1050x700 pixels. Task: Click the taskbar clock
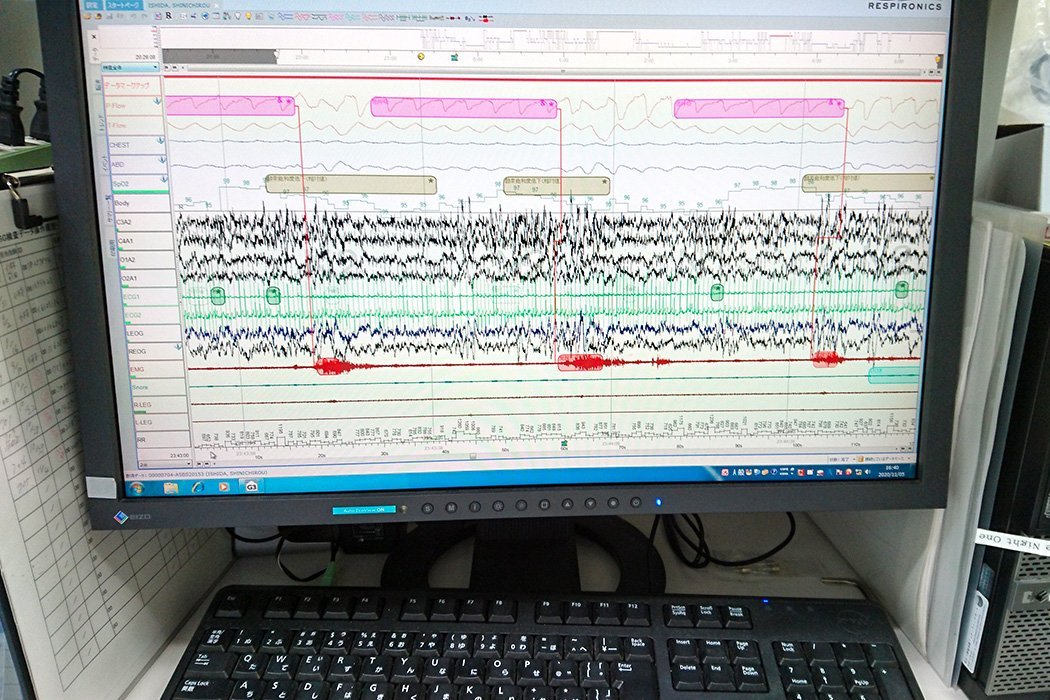point(891,470)
